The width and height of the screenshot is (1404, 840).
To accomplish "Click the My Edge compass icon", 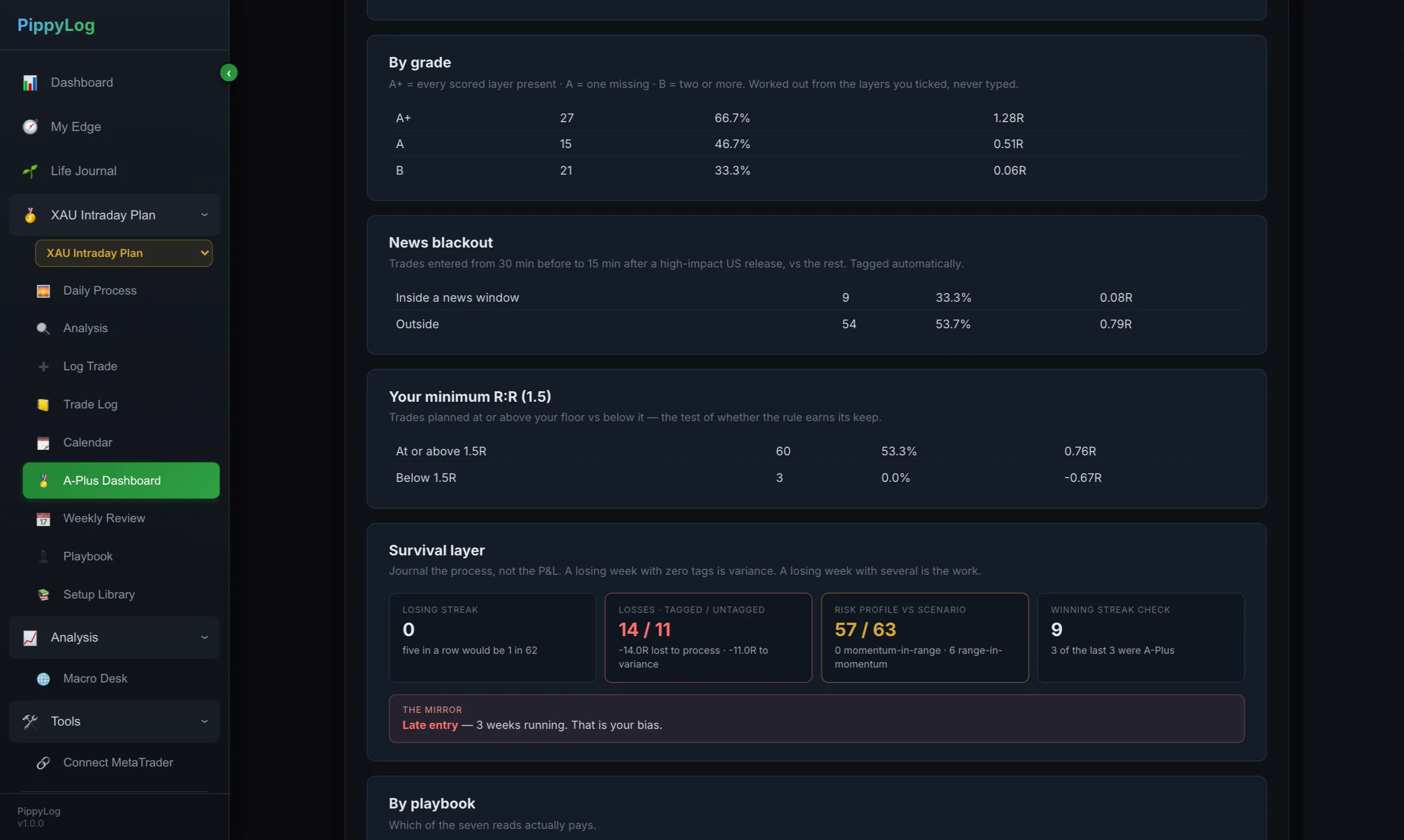I will (x=30, y=127).
